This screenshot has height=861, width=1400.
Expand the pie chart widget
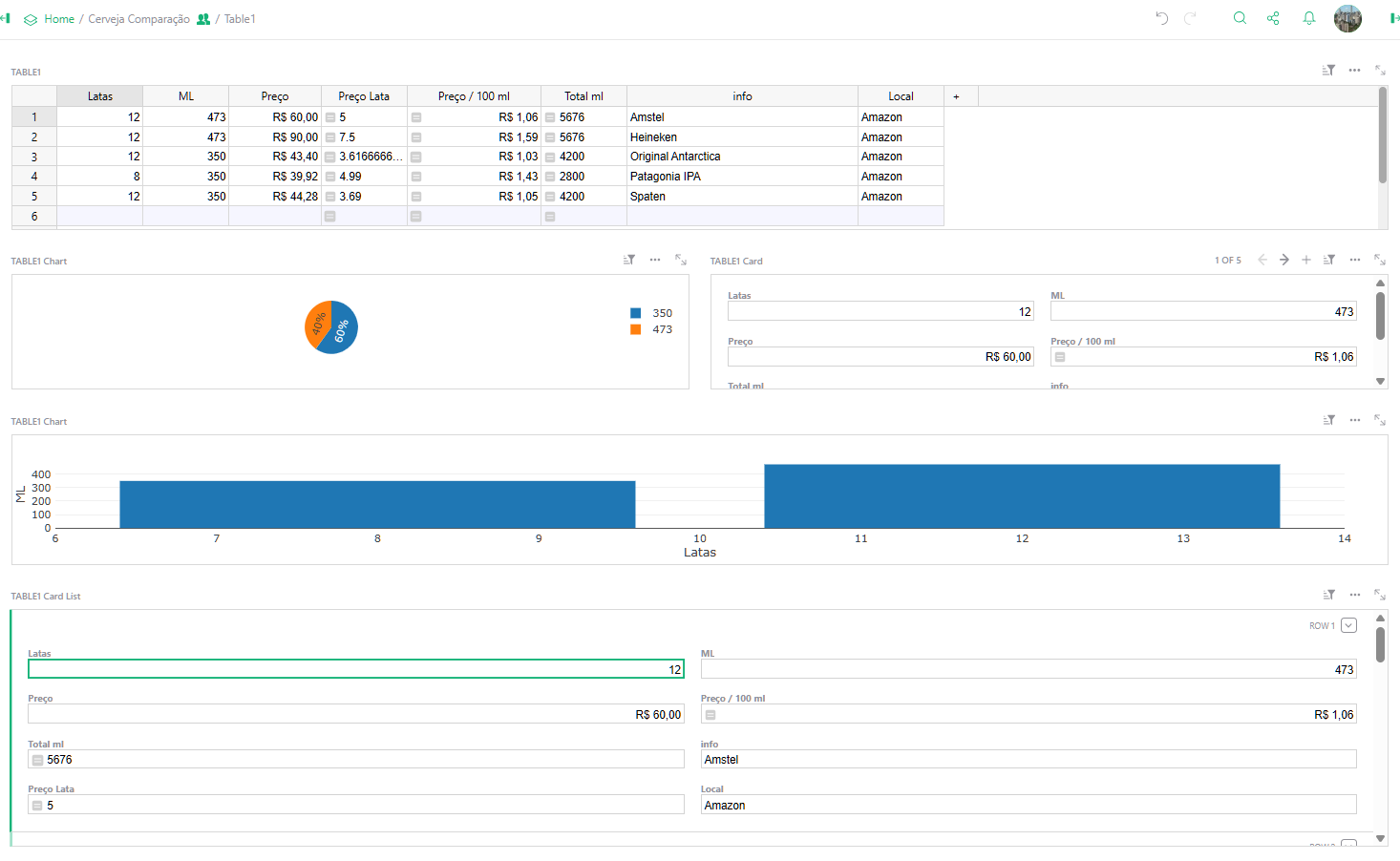(x=681, y=260)
